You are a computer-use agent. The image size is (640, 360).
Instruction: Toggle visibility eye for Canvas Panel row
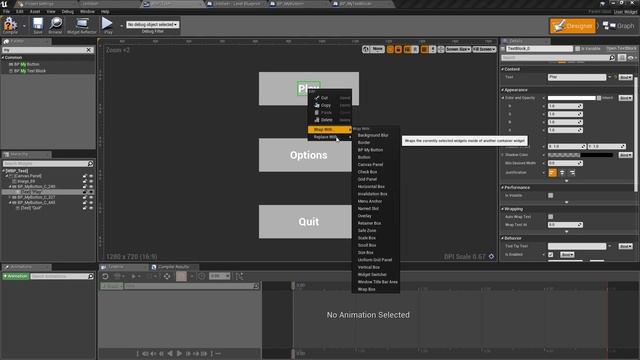pos(91,176)
